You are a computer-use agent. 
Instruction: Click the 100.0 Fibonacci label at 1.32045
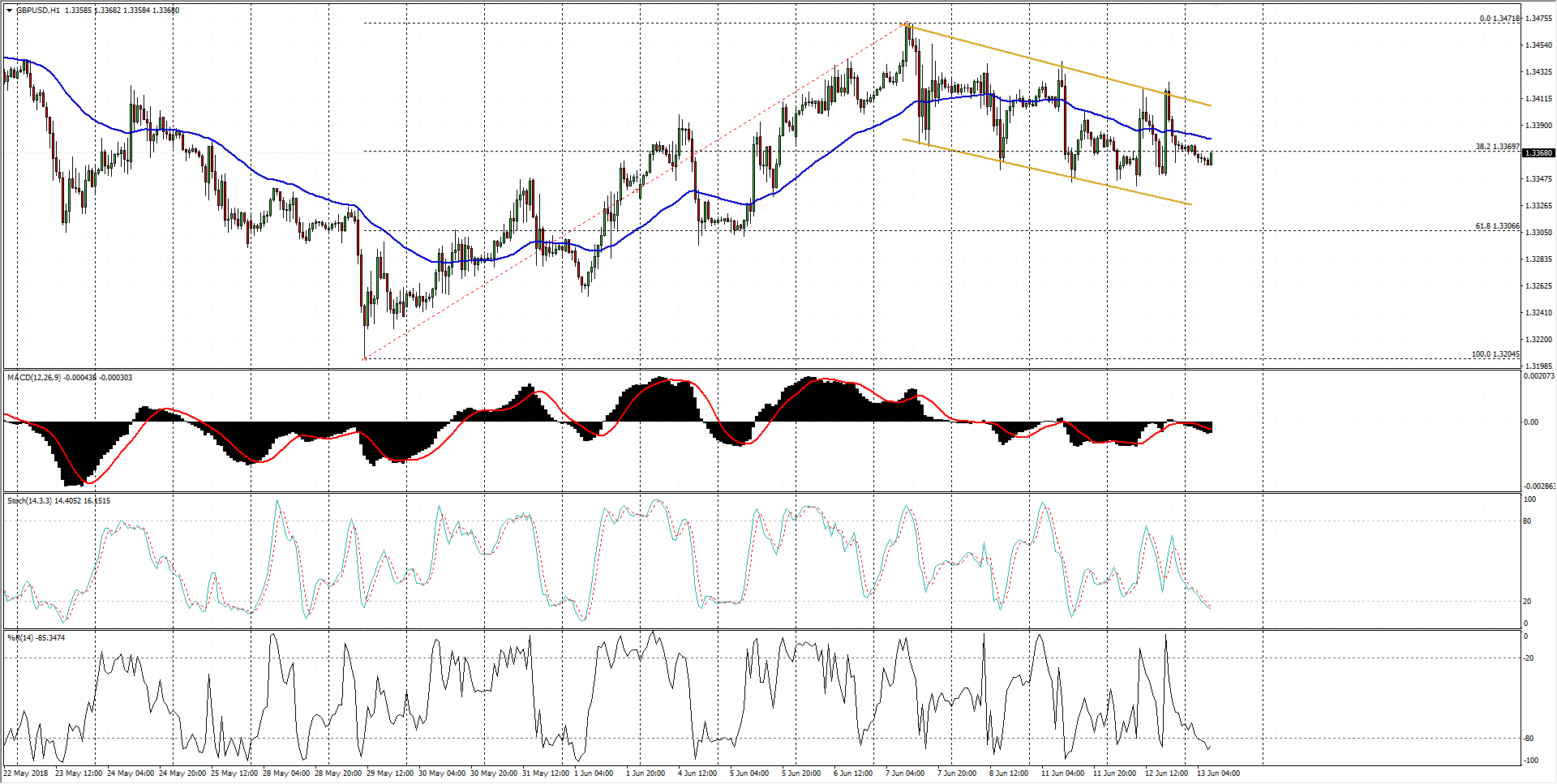pos(1495,354)
